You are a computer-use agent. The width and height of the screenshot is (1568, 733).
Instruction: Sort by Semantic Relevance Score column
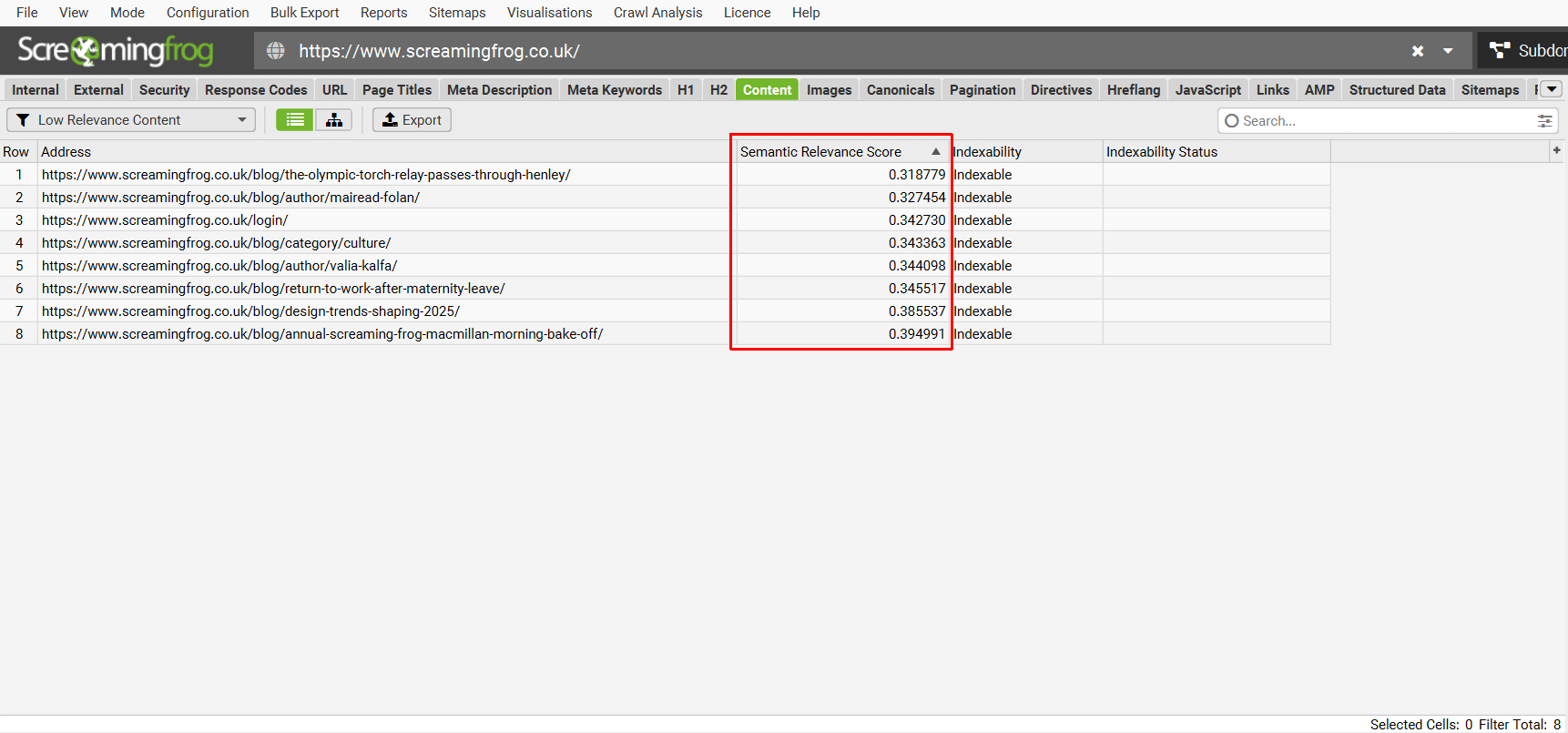840,151
